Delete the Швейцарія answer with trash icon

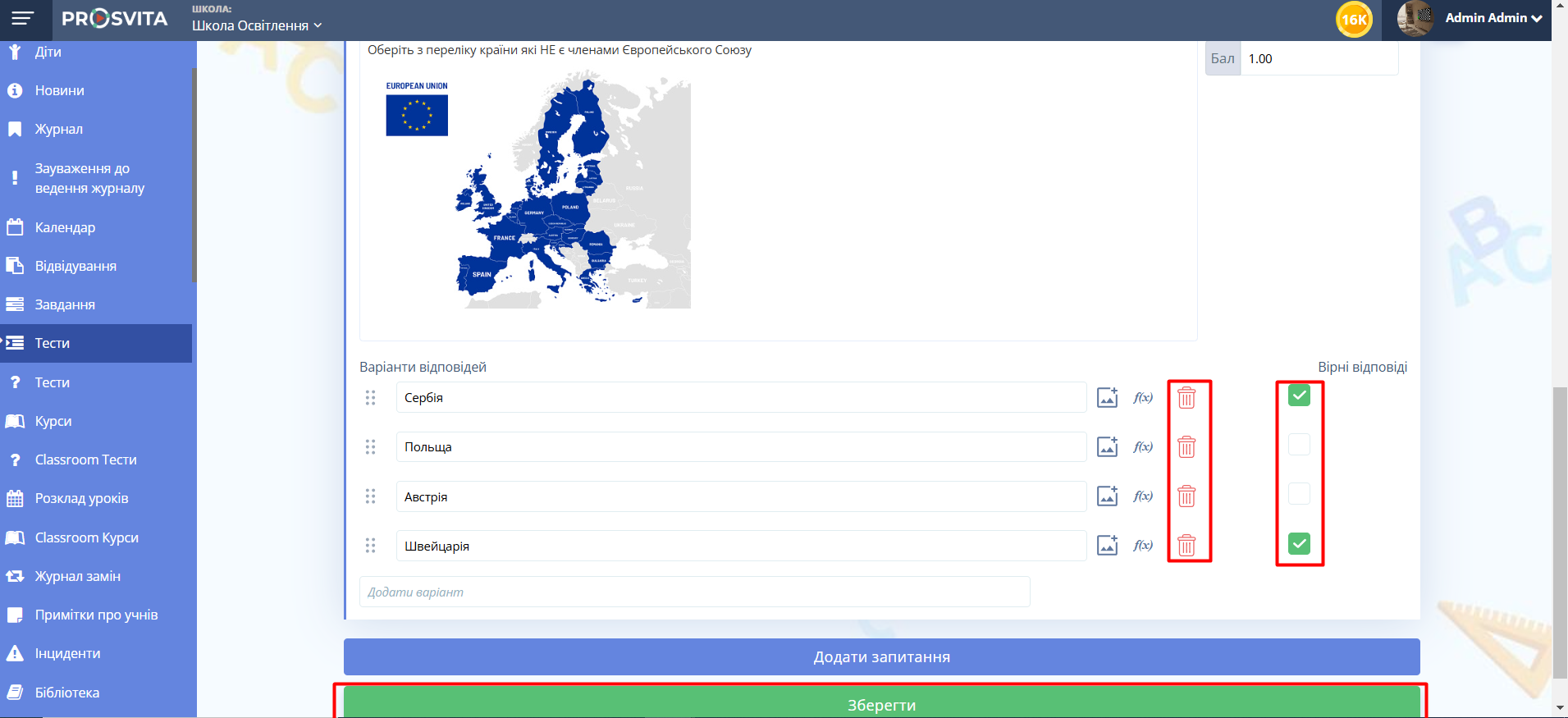1186,546
